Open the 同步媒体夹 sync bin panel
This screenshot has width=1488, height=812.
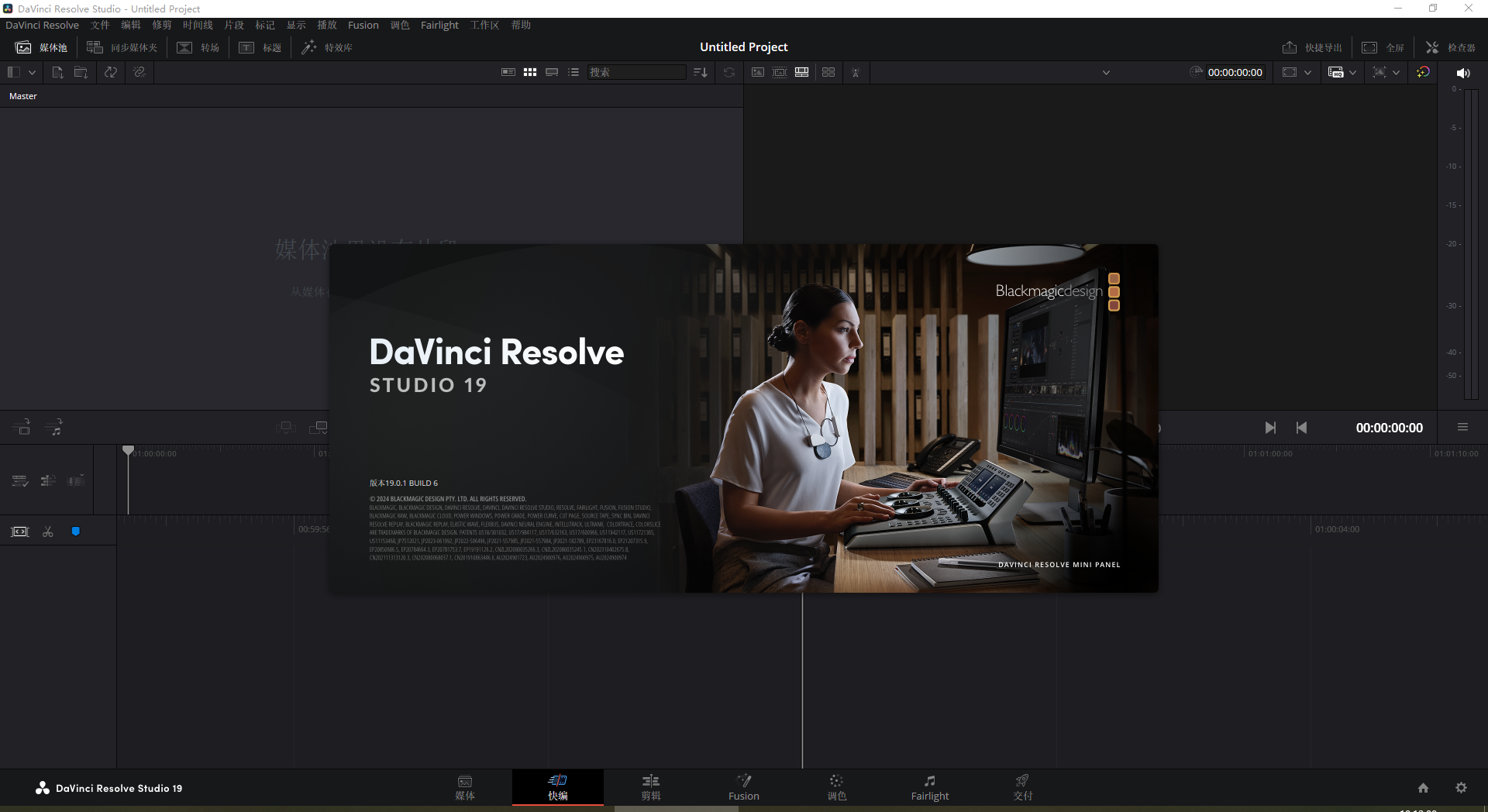pyautogui.click(x=122, y=47)
